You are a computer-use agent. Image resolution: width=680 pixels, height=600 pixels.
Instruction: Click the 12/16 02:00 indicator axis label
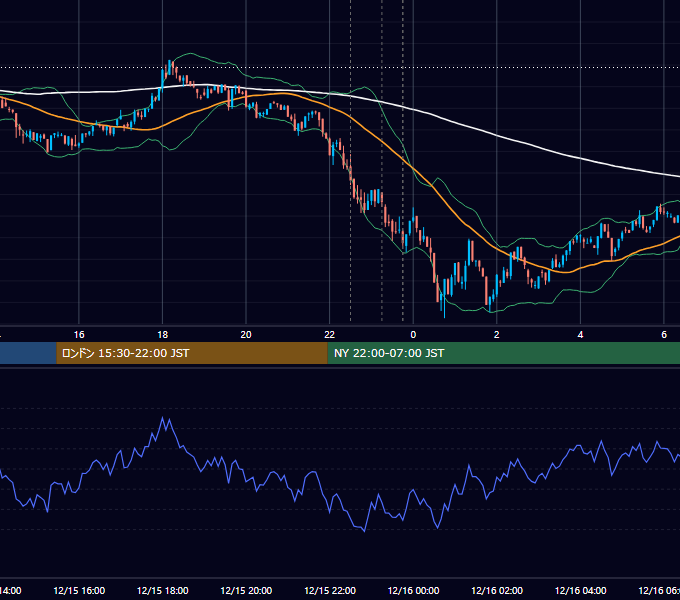pyautogui.click(x=497, y=590)
